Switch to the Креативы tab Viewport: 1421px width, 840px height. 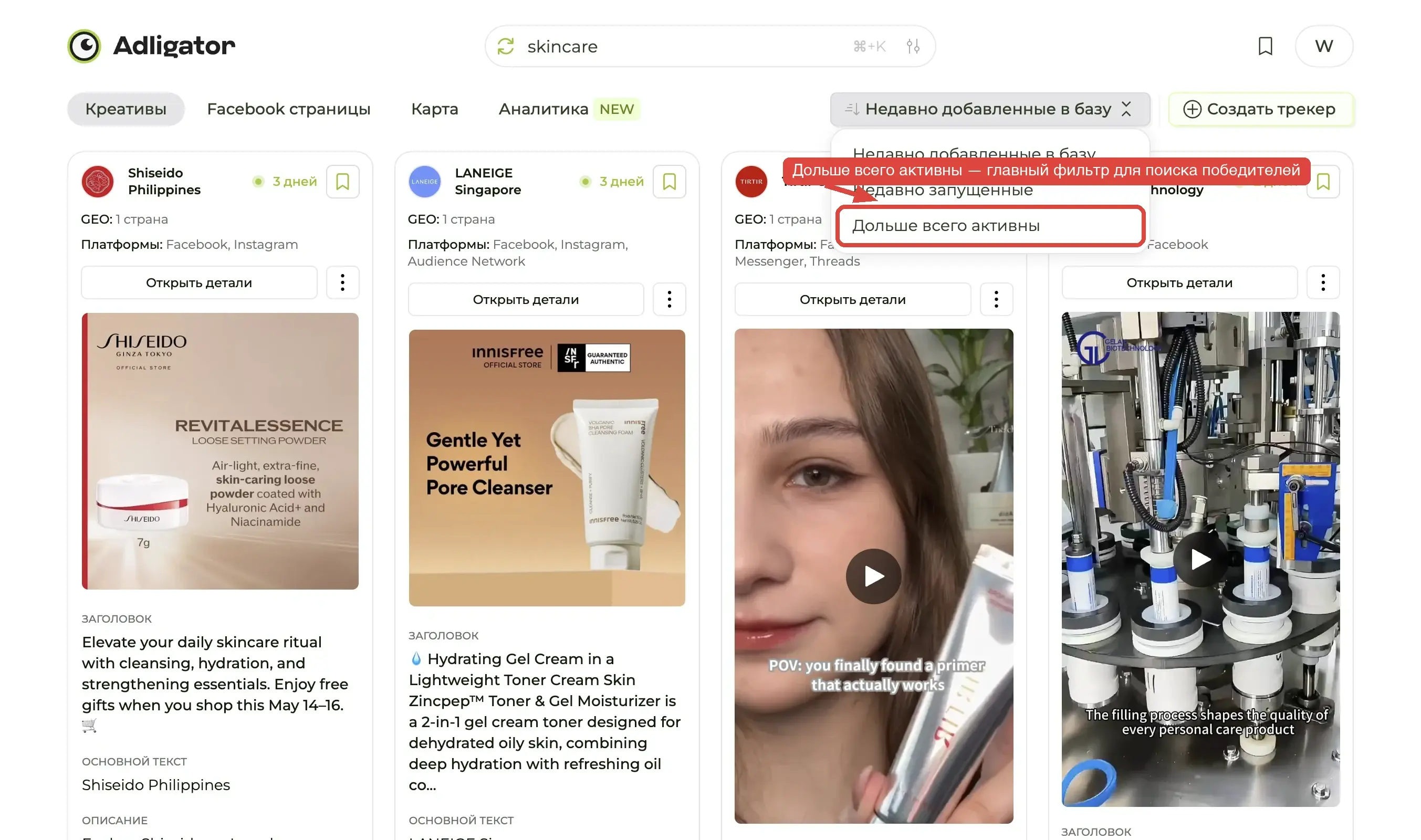click(126, 109)
